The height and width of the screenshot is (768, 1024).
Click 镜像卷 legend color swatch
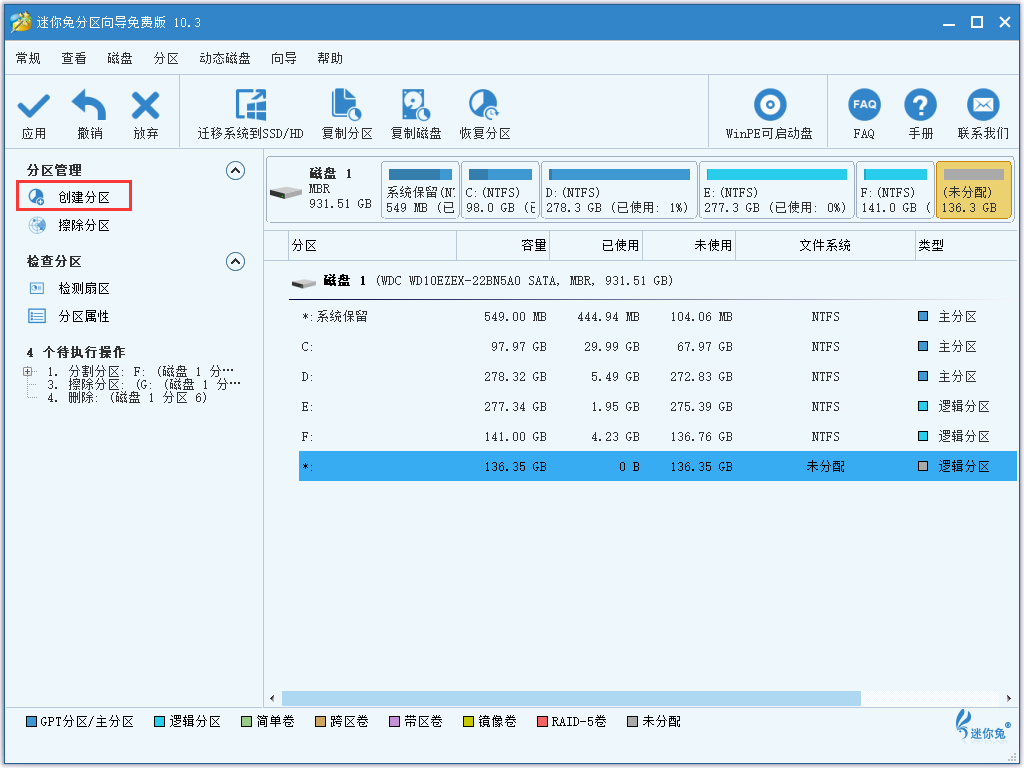[468, 722]
